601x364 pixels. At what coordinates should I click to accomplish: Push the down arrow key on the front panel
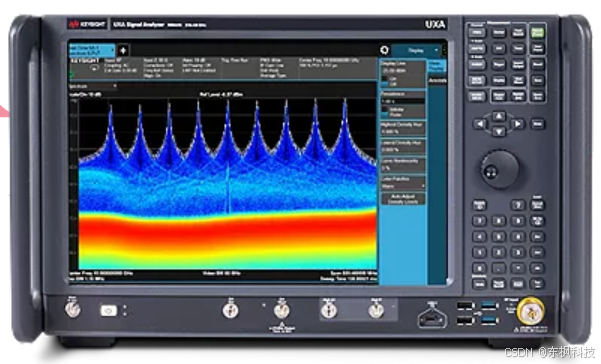click(498, 132)
